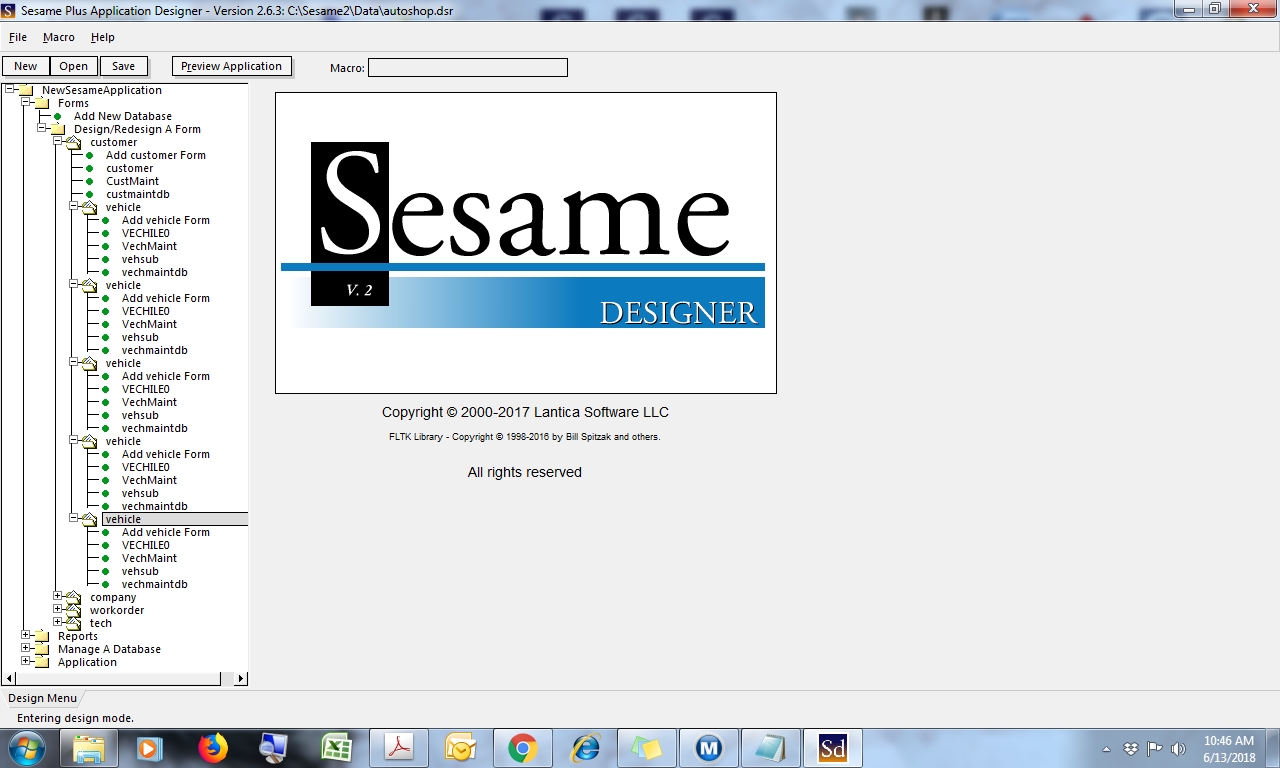Switch to the Sd Sesame Designer taskbar icon

833,748
